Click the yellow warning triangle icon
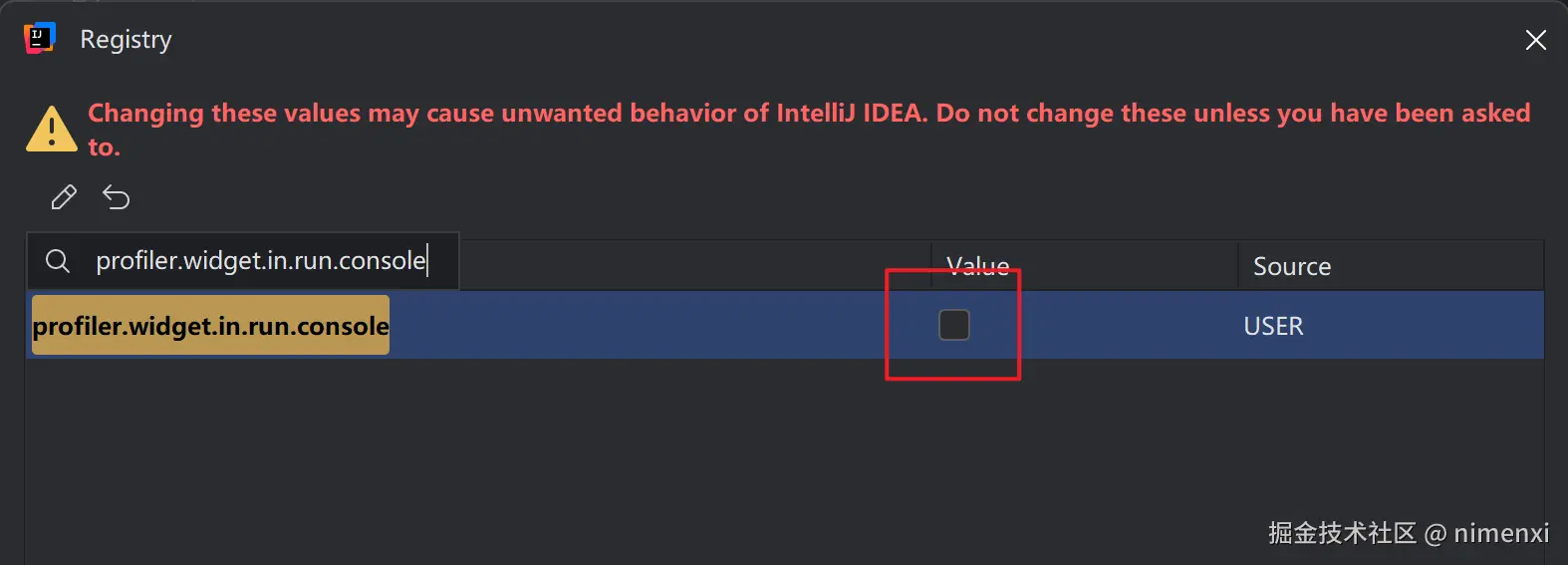The image size is (1568, 565). tap(51, 130)
